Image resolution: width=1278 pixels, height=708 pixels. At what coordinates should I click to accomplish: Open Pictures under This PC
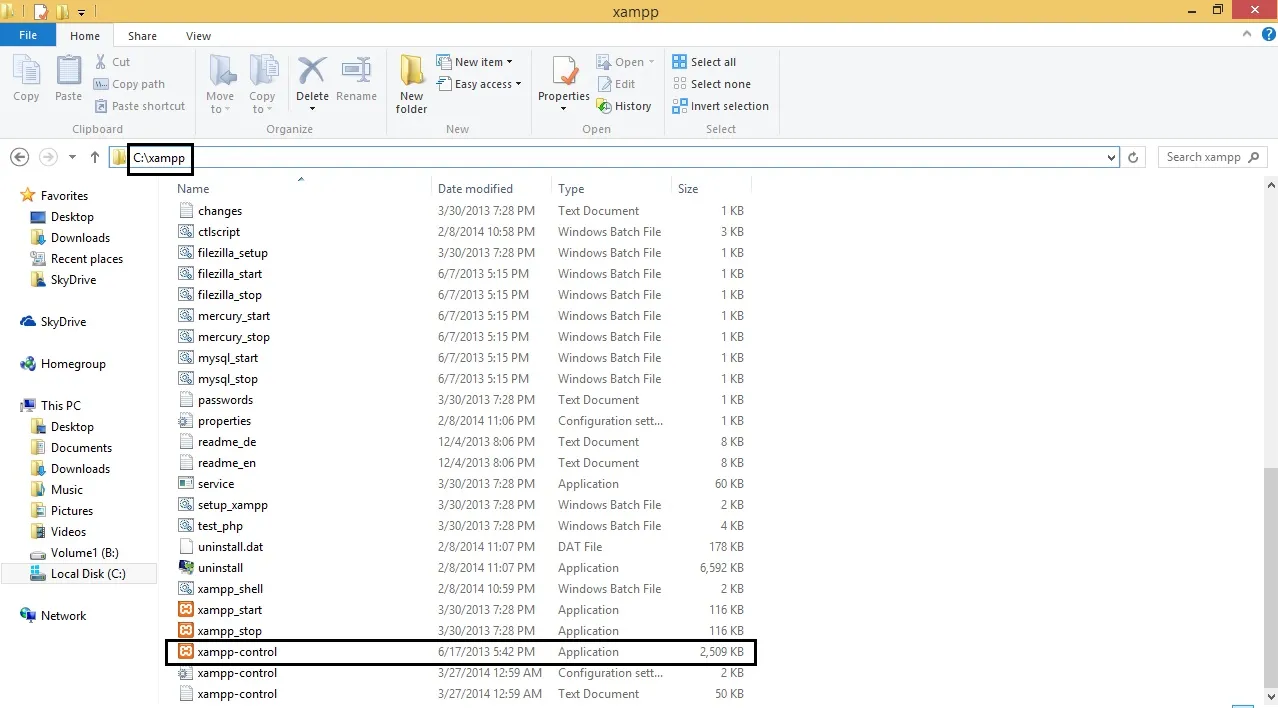61,511
